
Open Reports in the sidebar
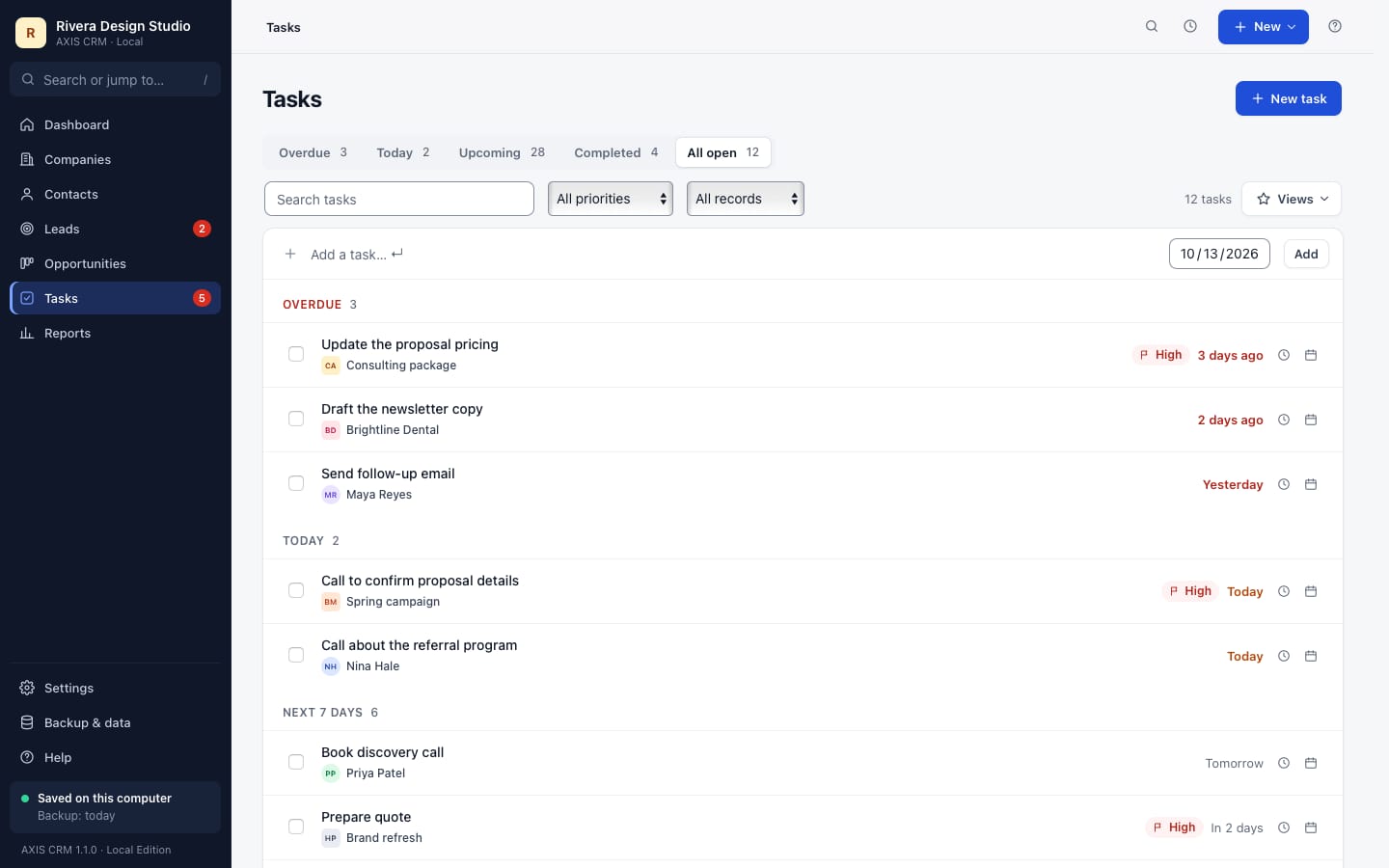[x=115, y=333]
